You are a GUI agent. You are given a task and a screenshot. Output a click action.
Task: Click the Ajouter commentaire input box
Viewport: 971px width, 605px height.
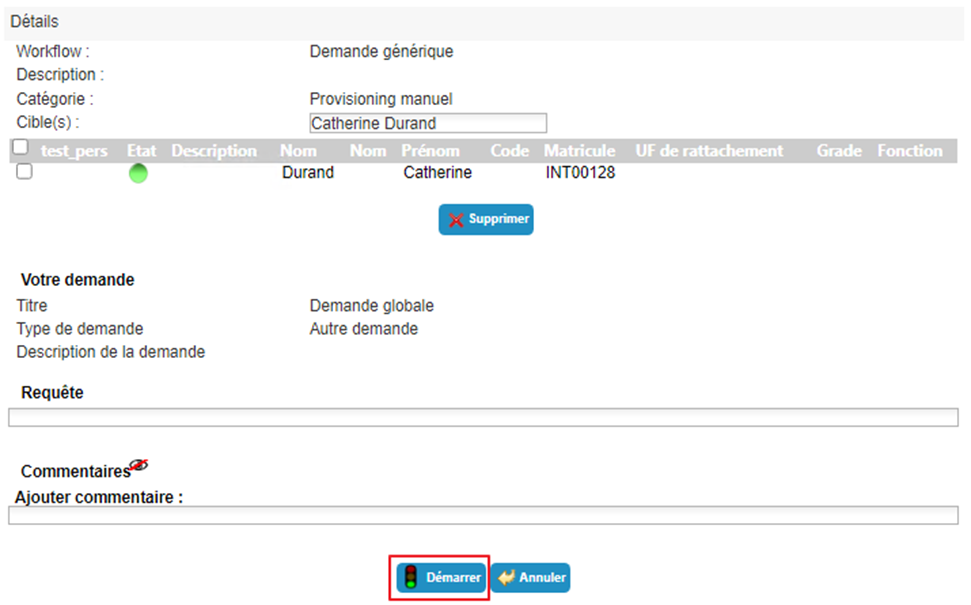483,515
